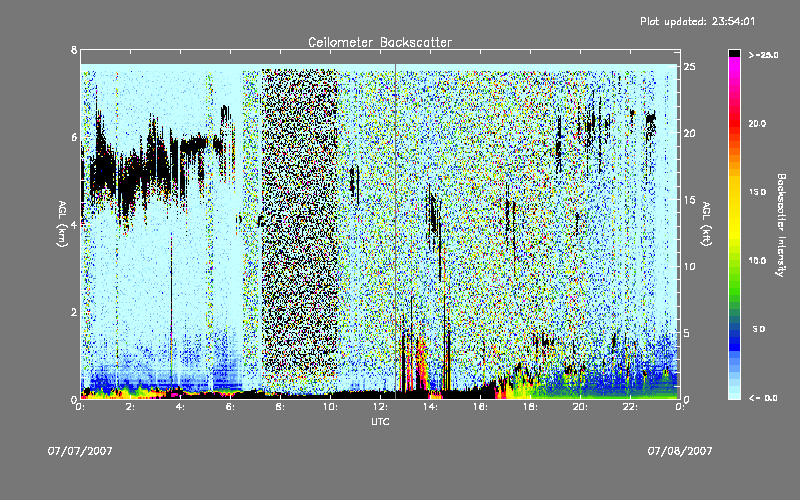Click the "20.0" colorbar value
This screenshot has height=500, width=800.
757,123
